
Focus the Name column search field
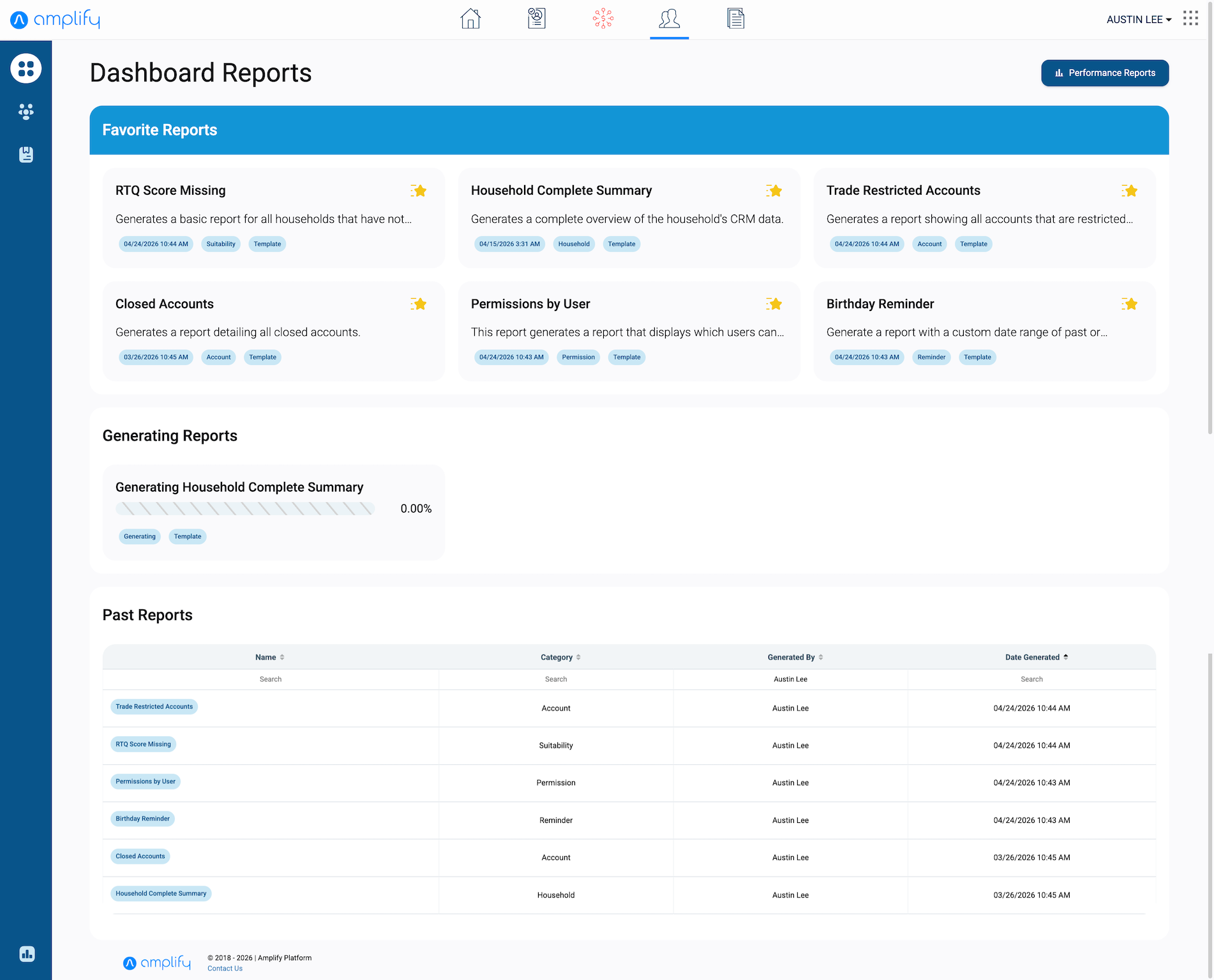pos(271,679)
